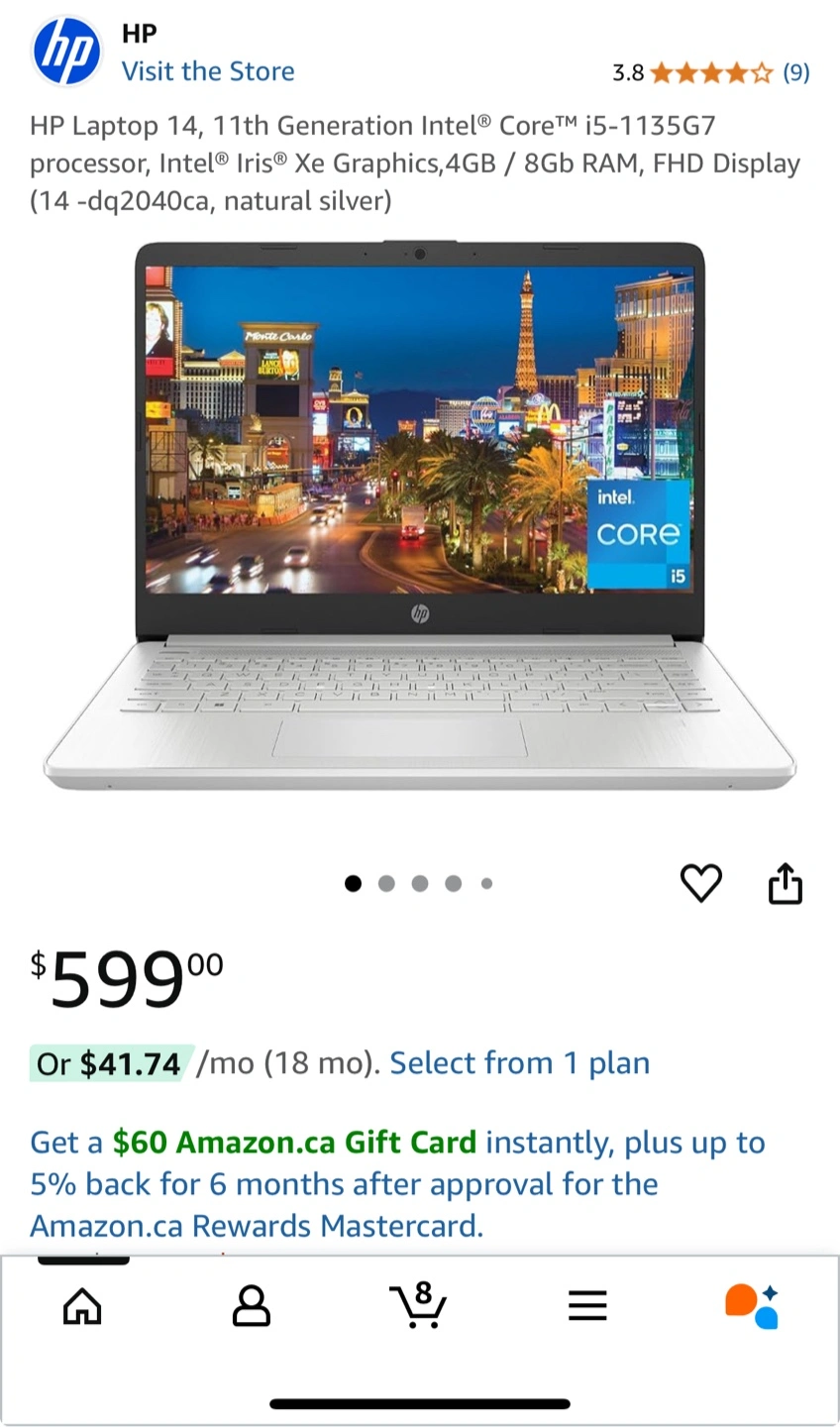Go to Home tab in bottom bar
This screenshot has width=840, height=1427.
(x=82, y=1306)
